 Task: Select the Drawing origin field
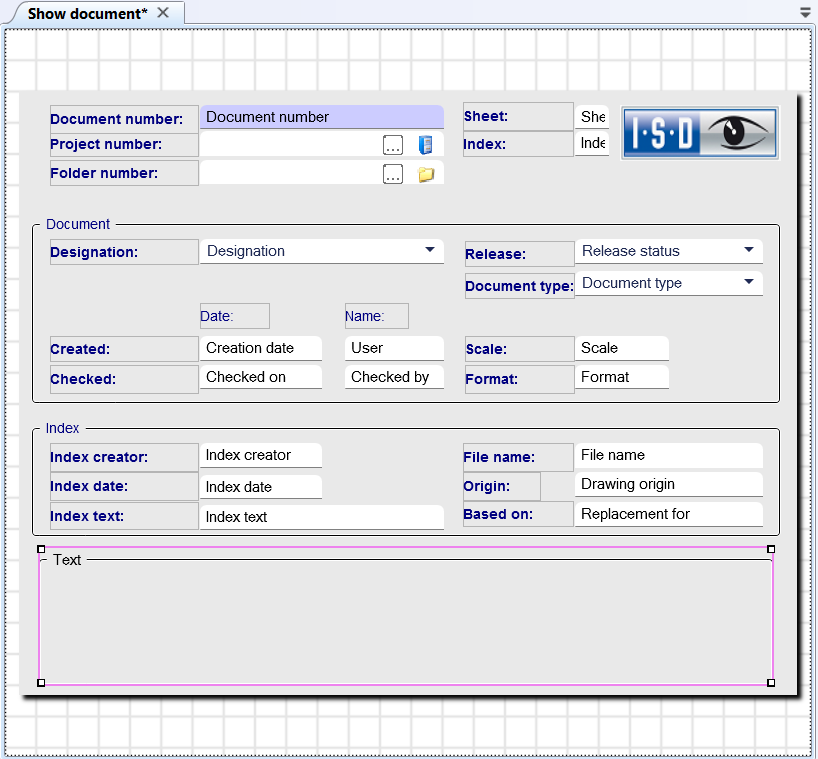coord(668,485)
